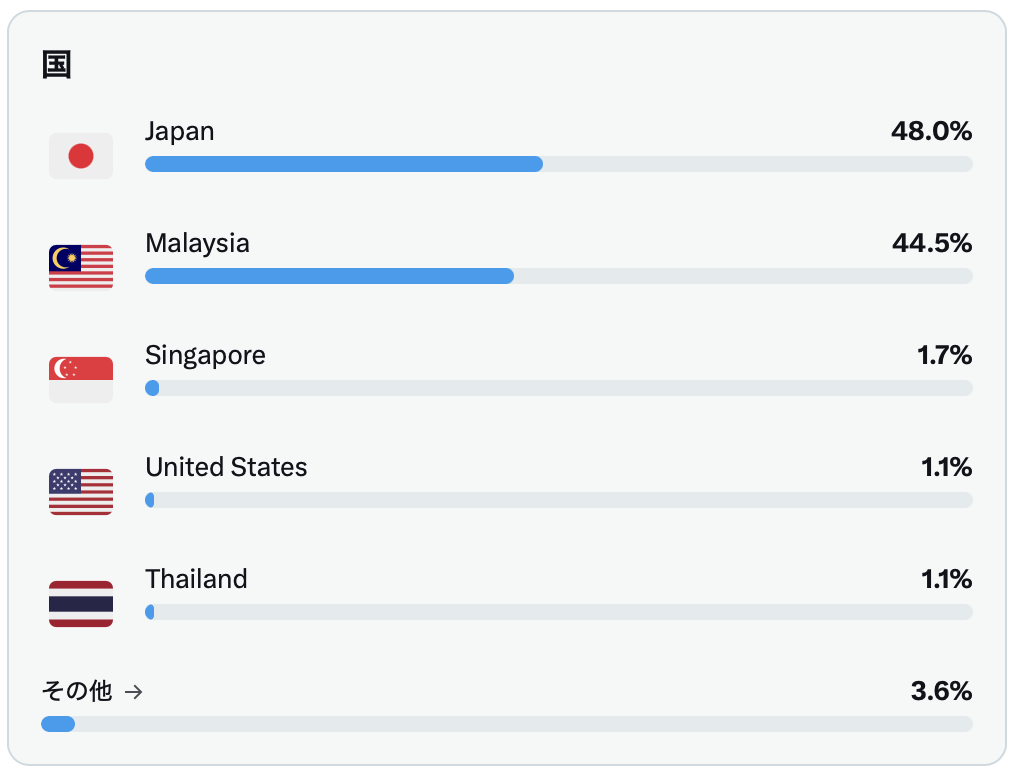The image size is (1016, 774).
Task: Click the United States flag icon
Action: 81,492
